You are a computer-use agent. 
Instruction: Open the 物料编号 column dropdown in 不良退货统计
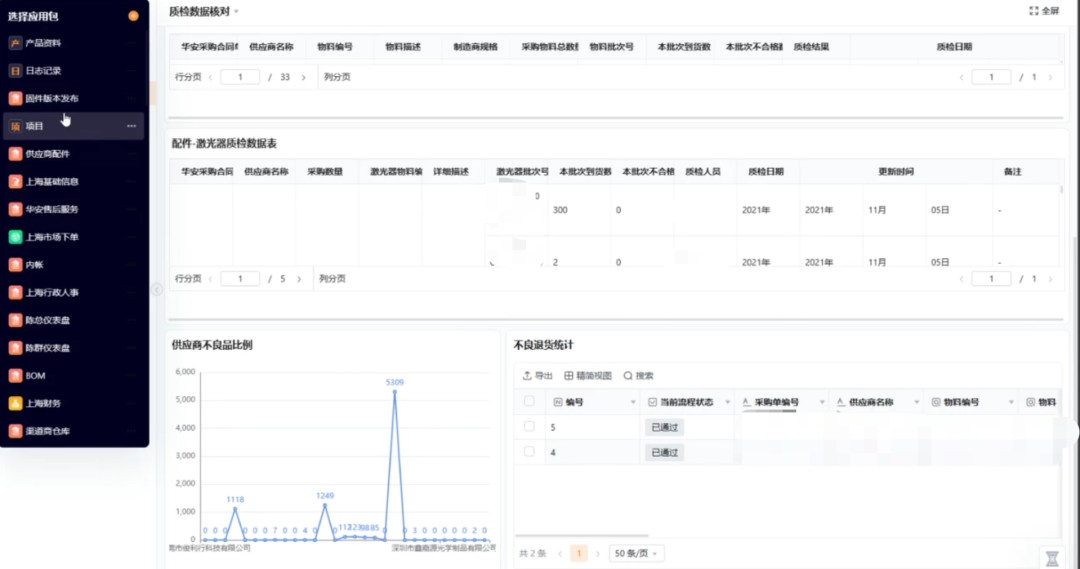pos(1010,402)
